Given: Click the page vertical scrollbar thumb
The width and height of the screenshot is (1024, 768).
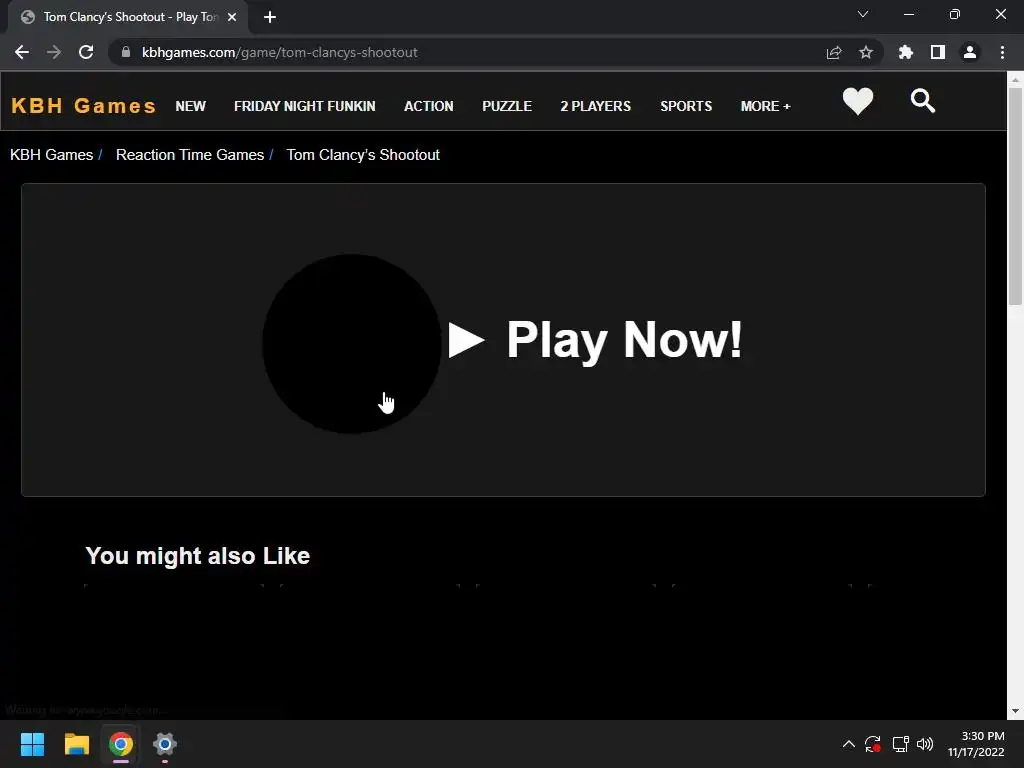Looking at the screenshot, I should [1015, 196].
